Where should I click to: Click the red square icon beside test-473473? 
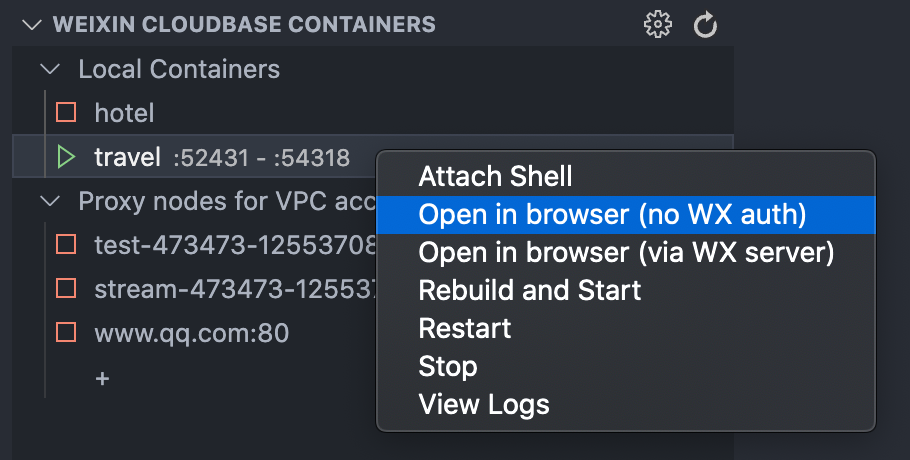click(x=66, y=244)
